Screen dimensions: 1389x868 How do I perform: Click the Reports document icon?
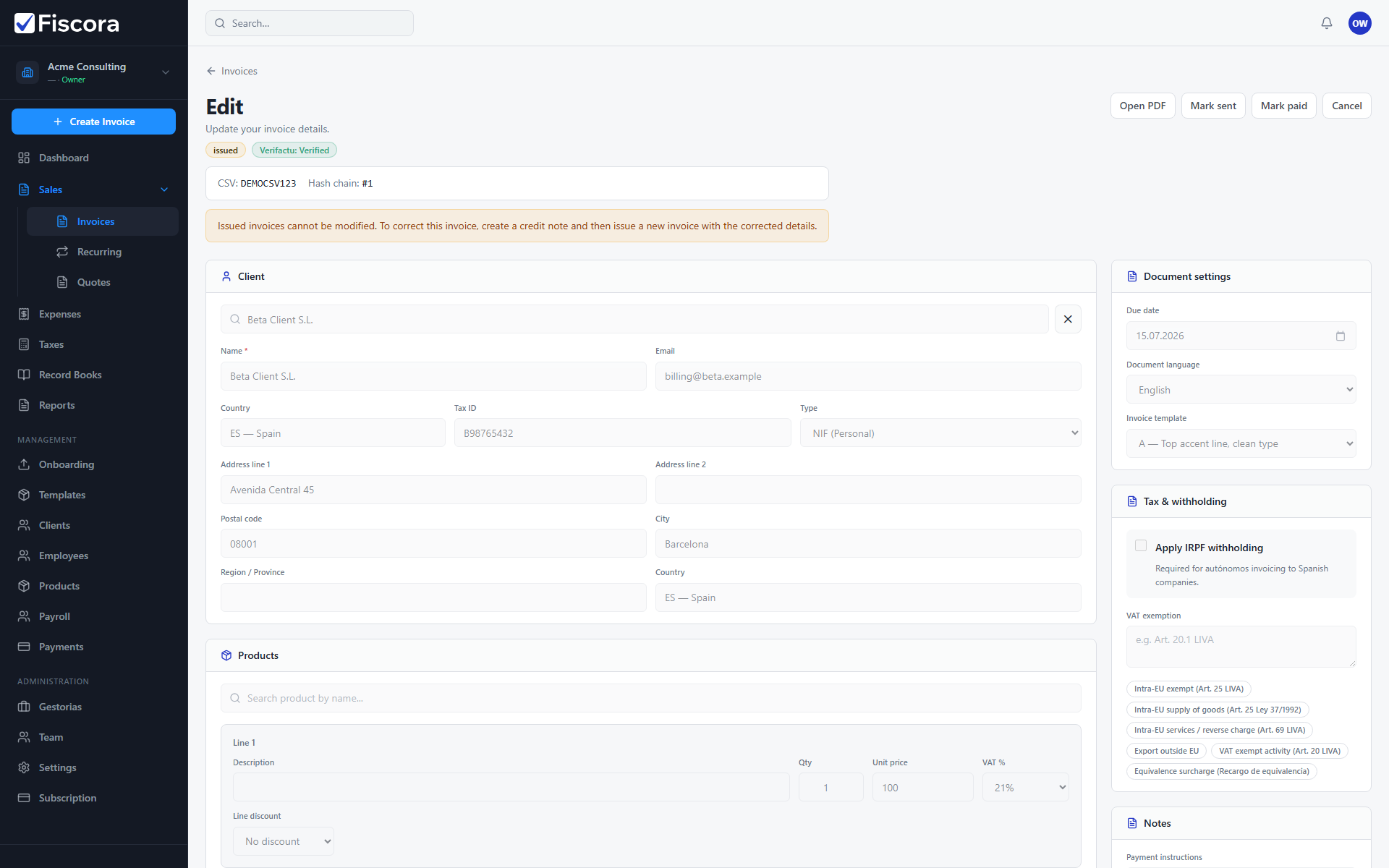click(x=24, y=405)
